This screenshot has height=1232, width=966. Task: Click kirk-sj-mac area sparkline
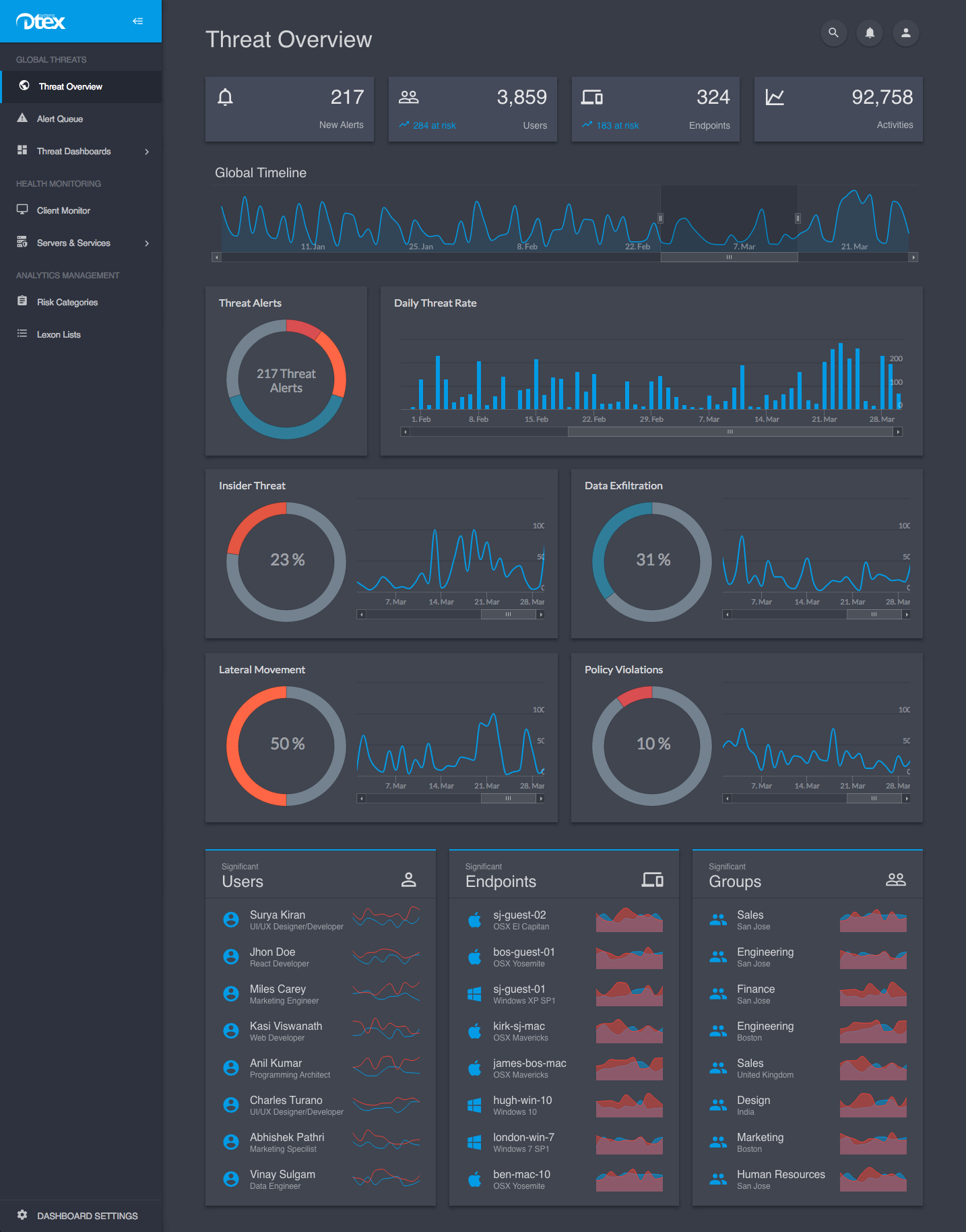click(629, 1031)
